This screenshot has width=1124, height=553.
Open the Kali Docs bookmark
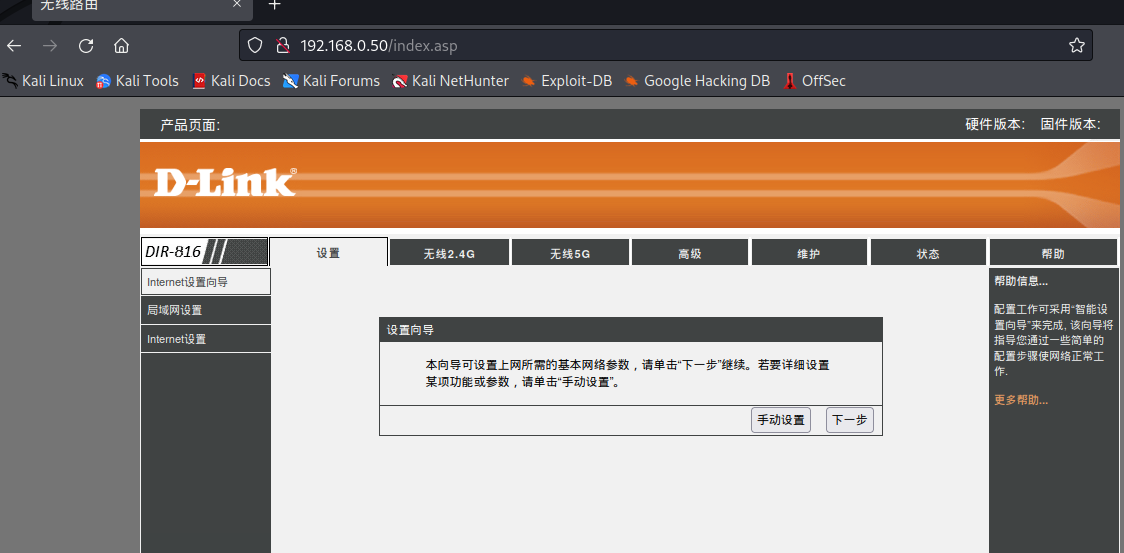(232, 81)
